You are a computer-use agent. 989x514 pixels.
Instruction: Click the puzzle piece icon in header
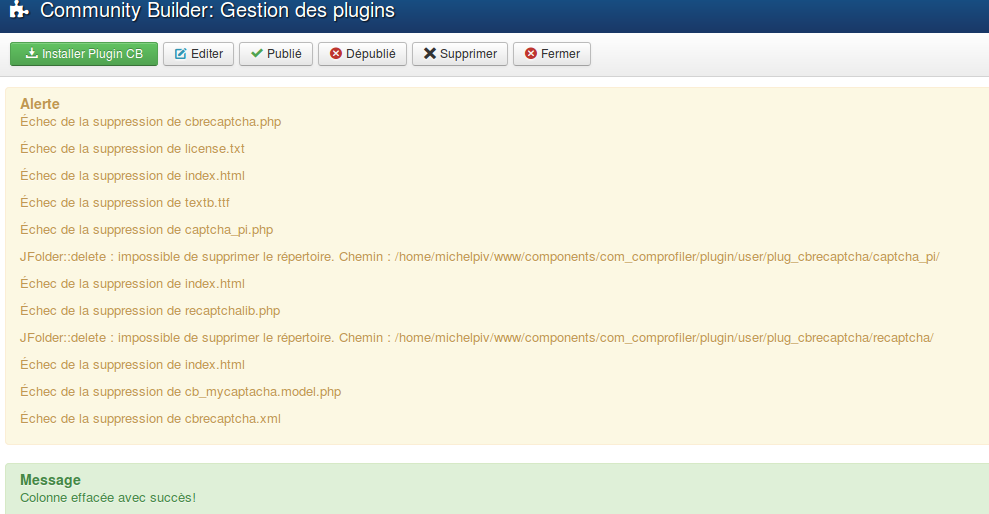19,12
